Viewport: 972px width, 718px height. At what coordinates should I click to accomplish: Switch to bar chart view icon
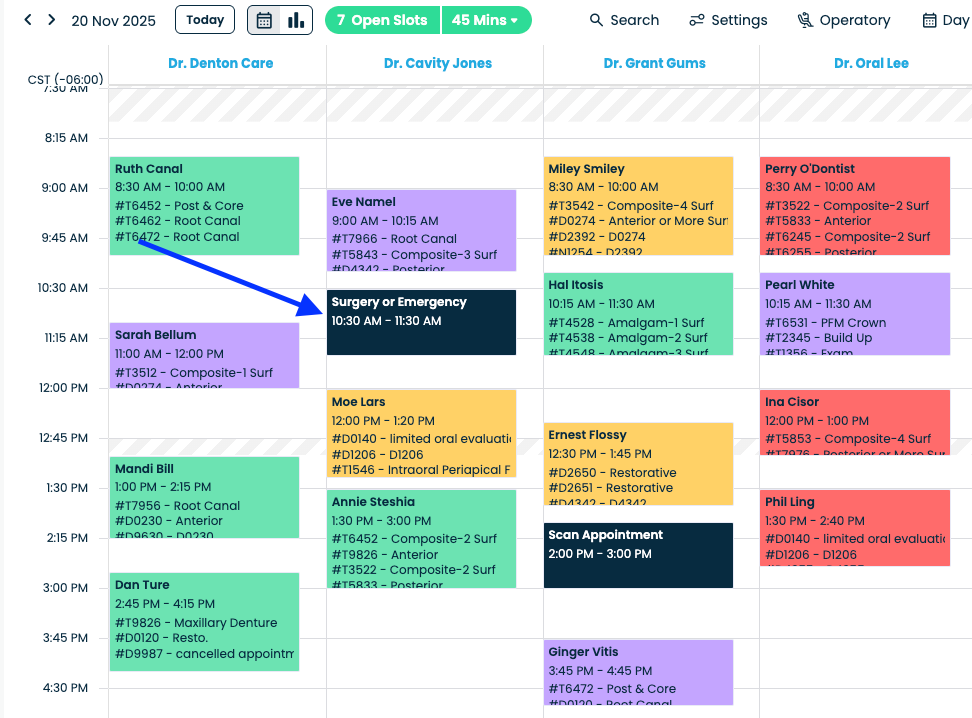(296, 20)
